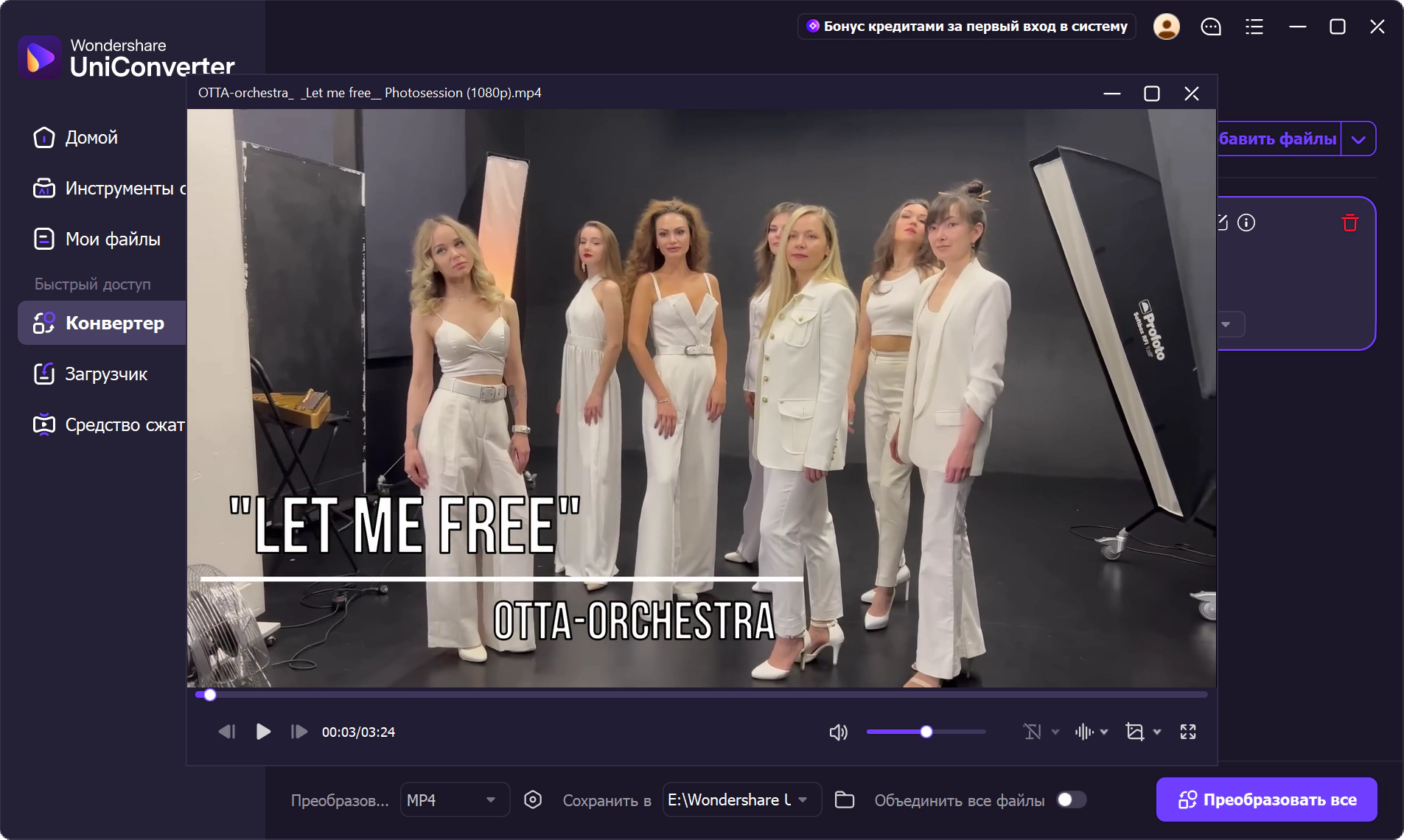Image resolution: width=1404 pixels, height=840 pixels.
Task: Click the Сохранить в label
Action: 607,801
